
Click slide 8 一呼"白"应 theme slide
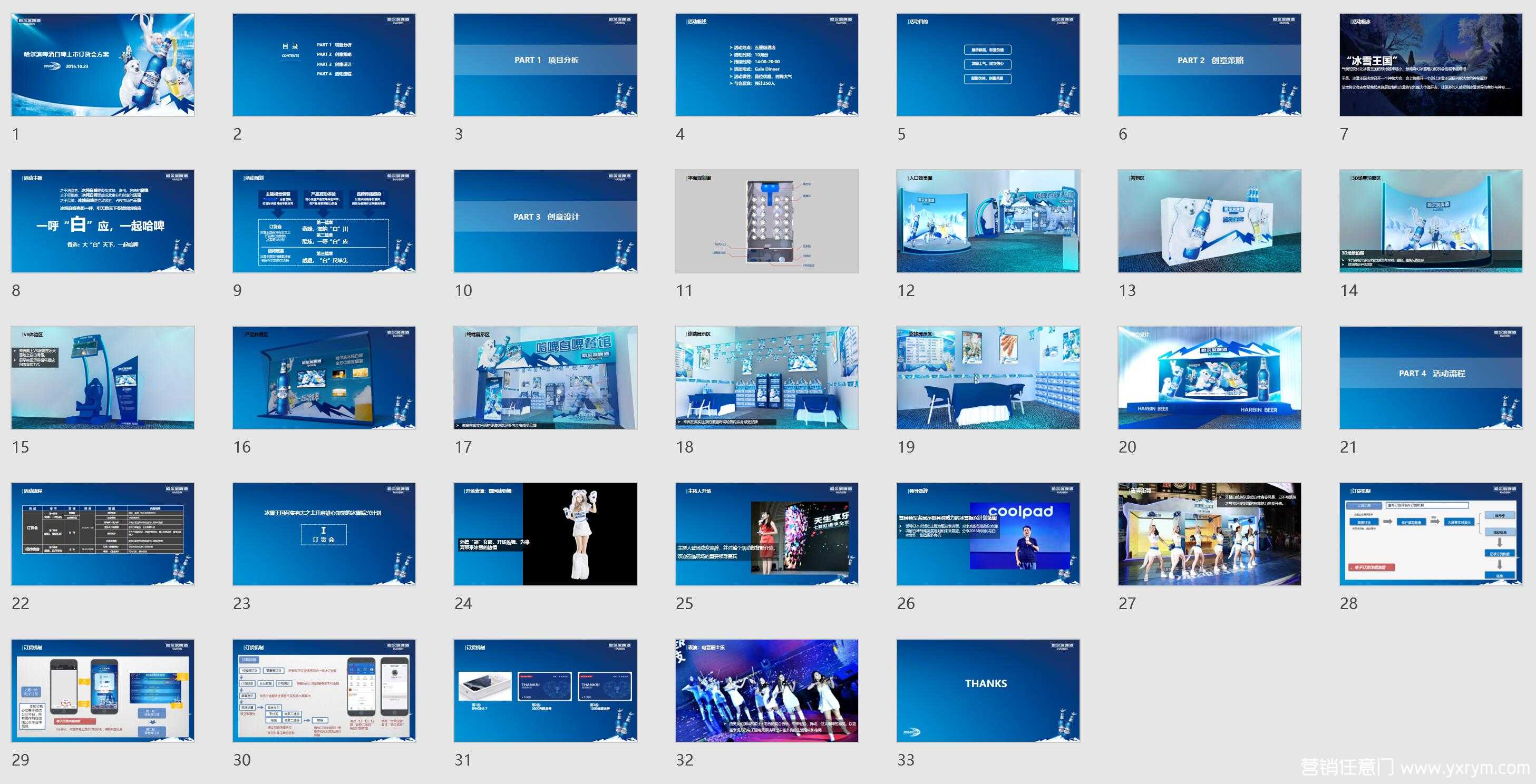(x=103, y=221)
